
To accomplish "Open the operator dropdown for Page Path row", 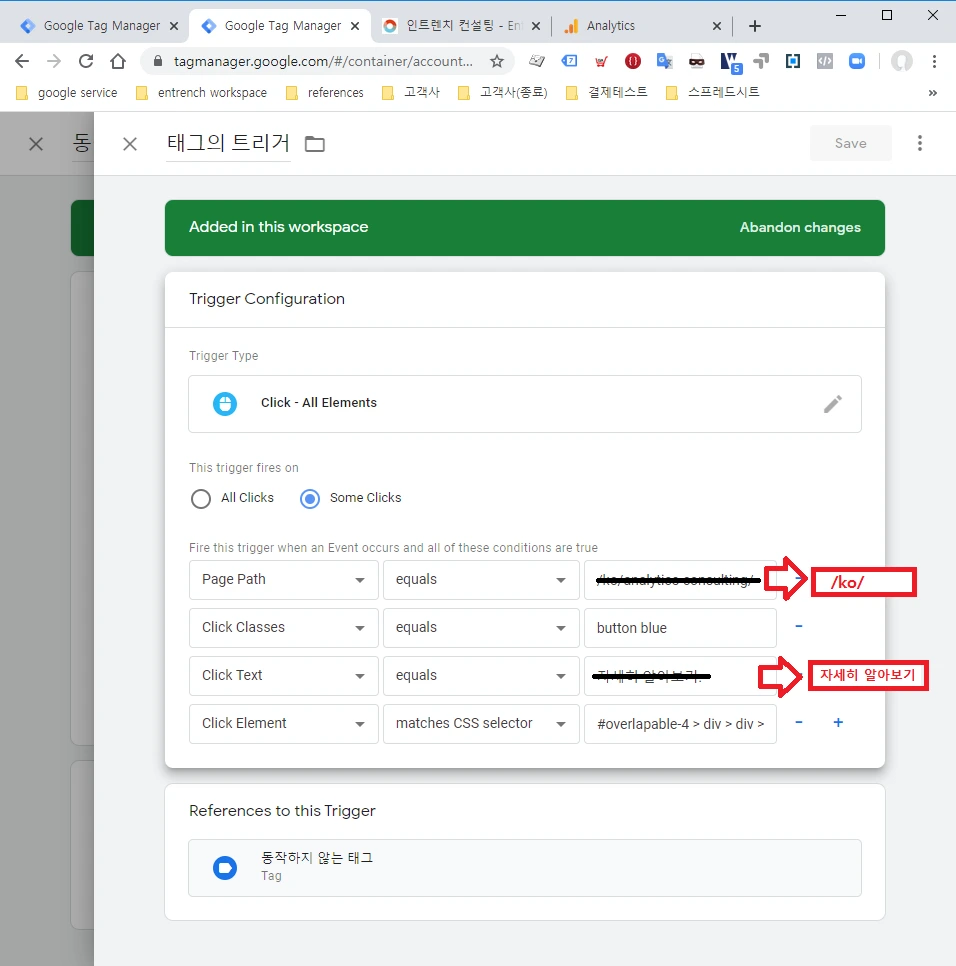I will point(481,580).
